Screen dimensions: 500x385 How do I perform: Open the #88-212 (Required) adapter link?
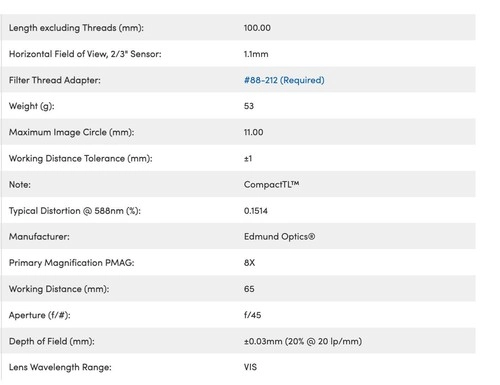[x=284, y=80]
